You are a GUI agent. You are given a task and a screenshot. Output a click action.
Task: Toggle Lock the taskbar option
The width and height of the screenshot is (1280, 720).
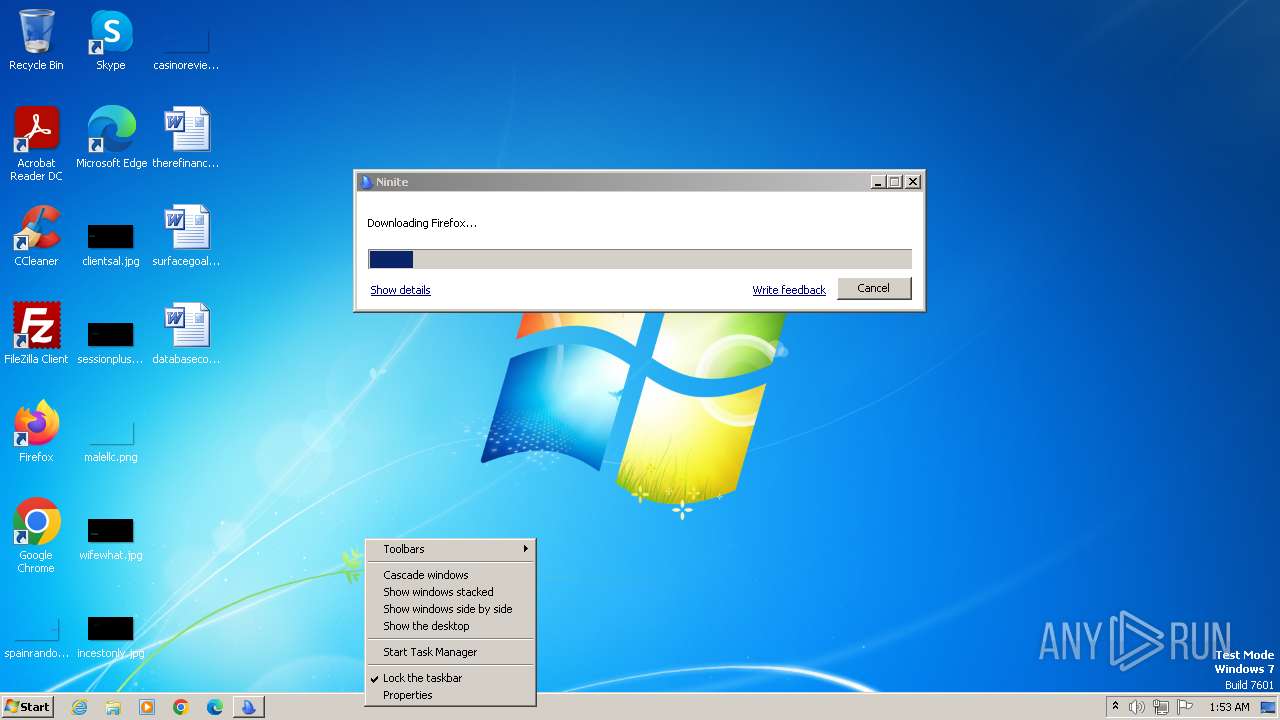451,678
